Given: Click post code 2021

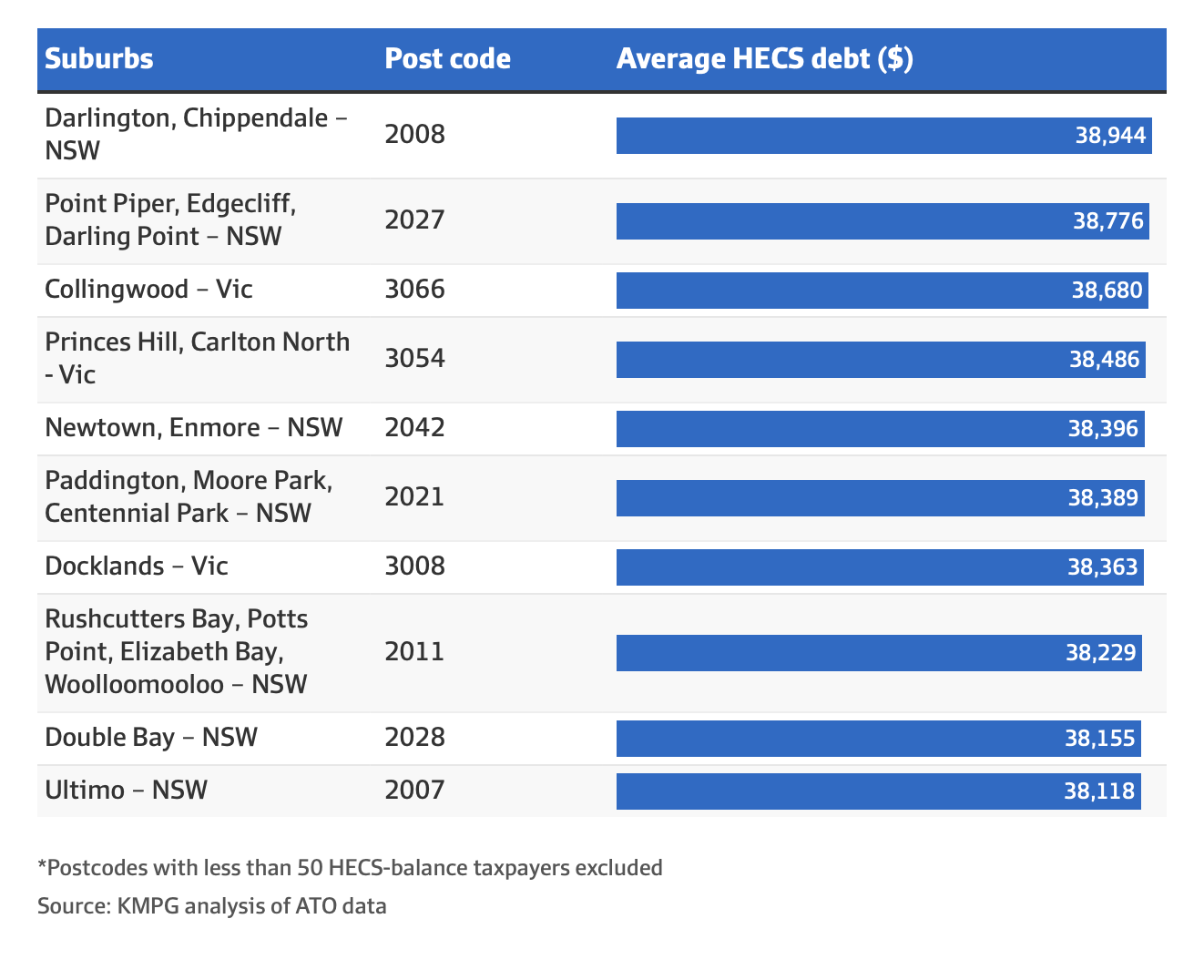Looking at the screenshot, I should pos(415,497).
